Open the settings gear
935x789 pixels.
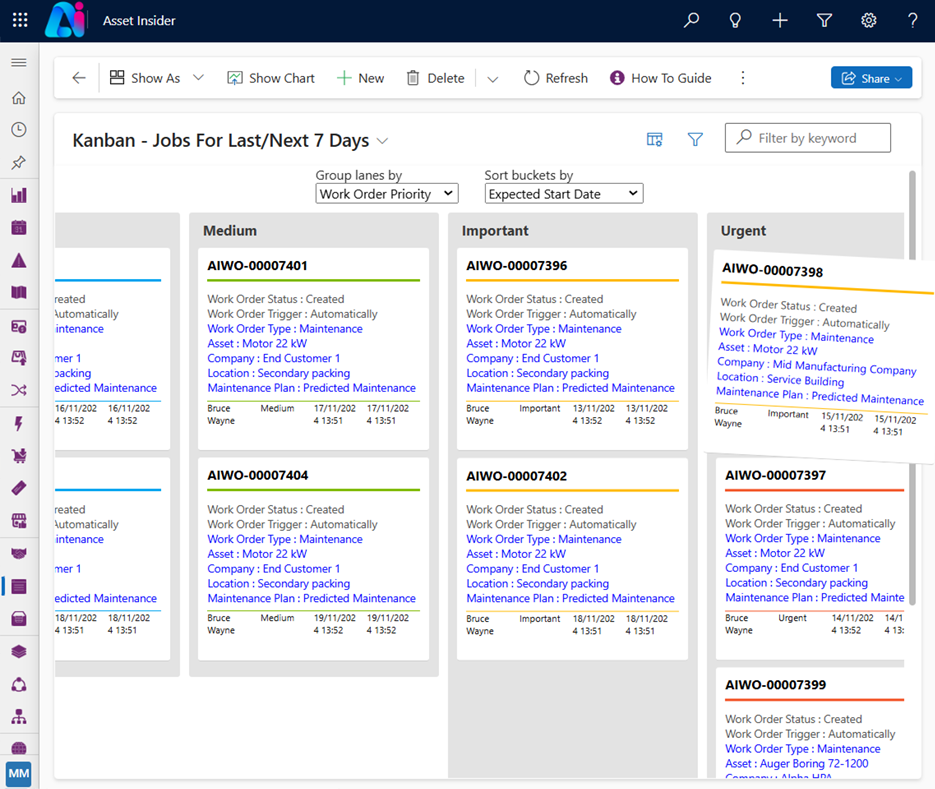click(868, 20)
